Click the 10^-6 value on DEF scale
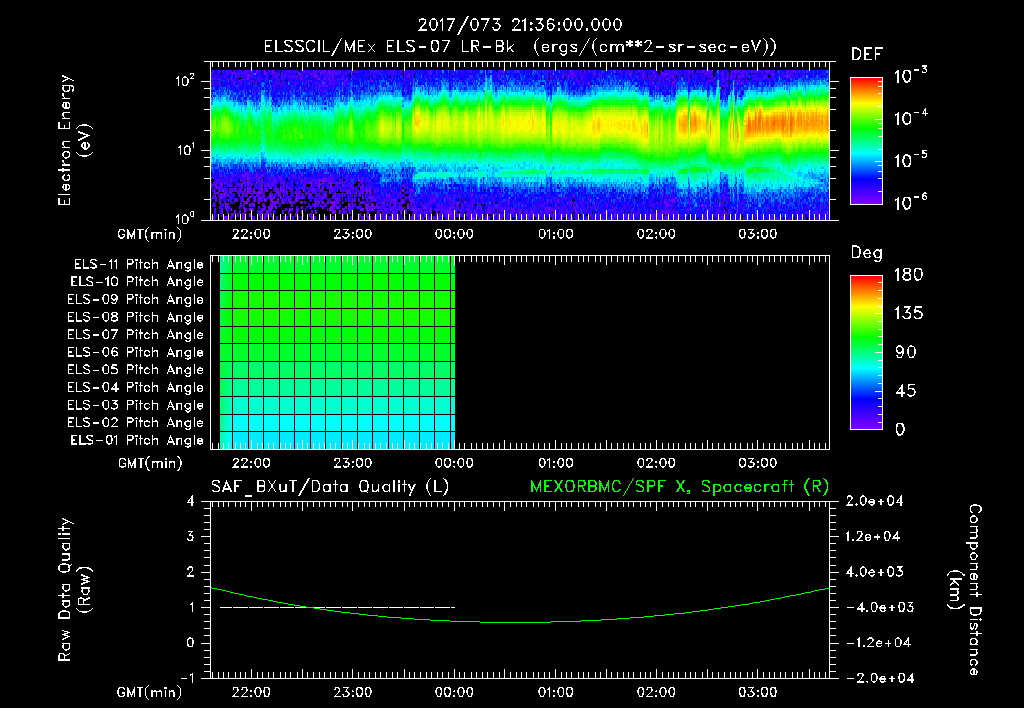The image size is (1024, 708). (x=910, y=202)
